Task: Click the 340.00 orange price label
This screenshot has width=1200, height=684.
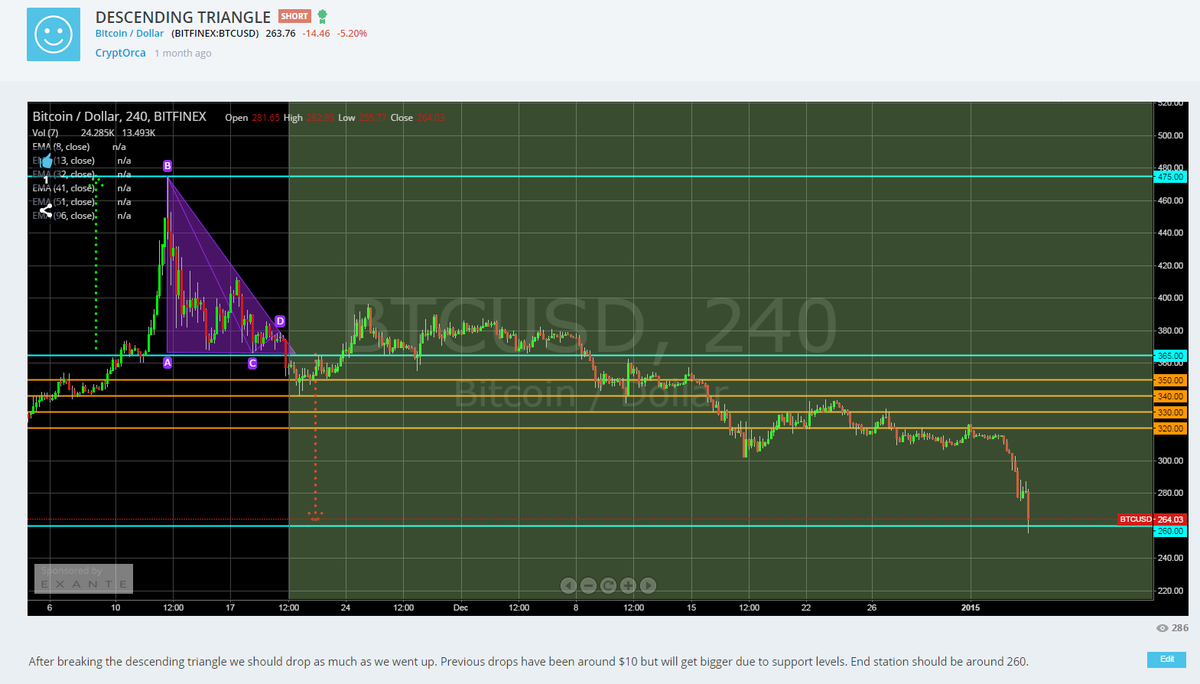Action: coord(1169,396)
